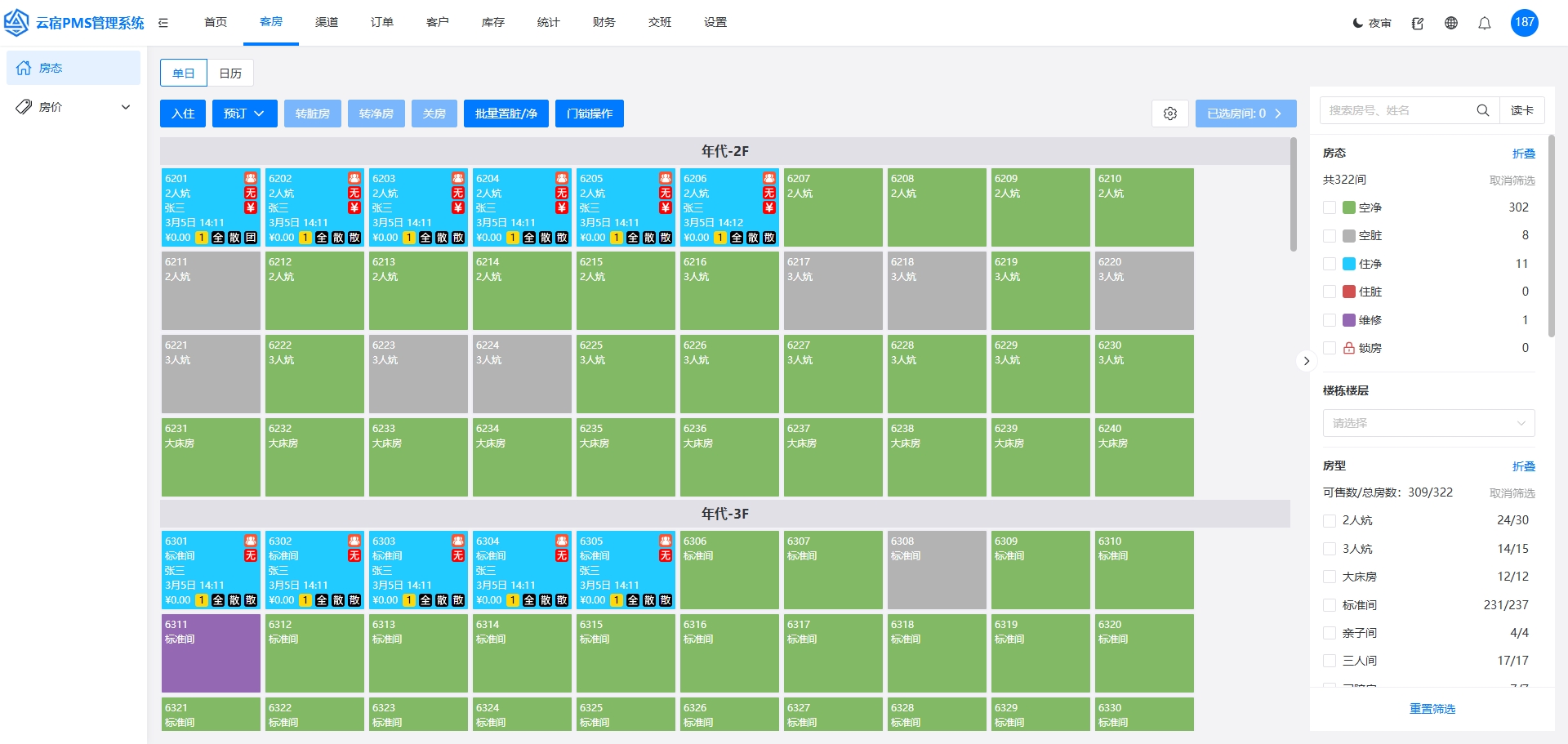Open the 库存 menu
Viewport: 1568px width, 744px height.
pos(493,22)
